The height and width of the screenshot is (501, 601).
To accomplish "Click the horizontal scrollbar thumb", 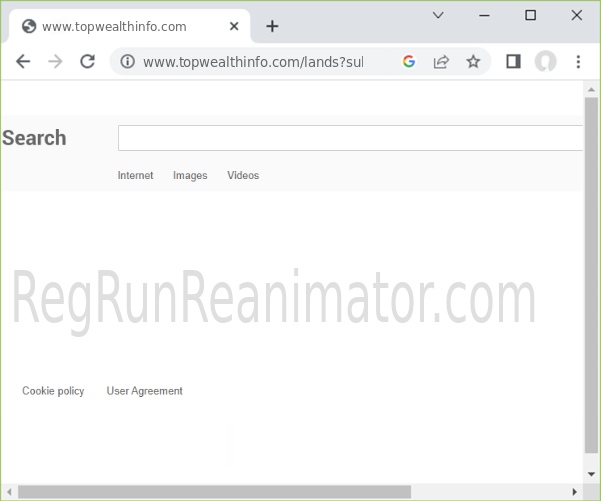I will click(x=215, y=491).
